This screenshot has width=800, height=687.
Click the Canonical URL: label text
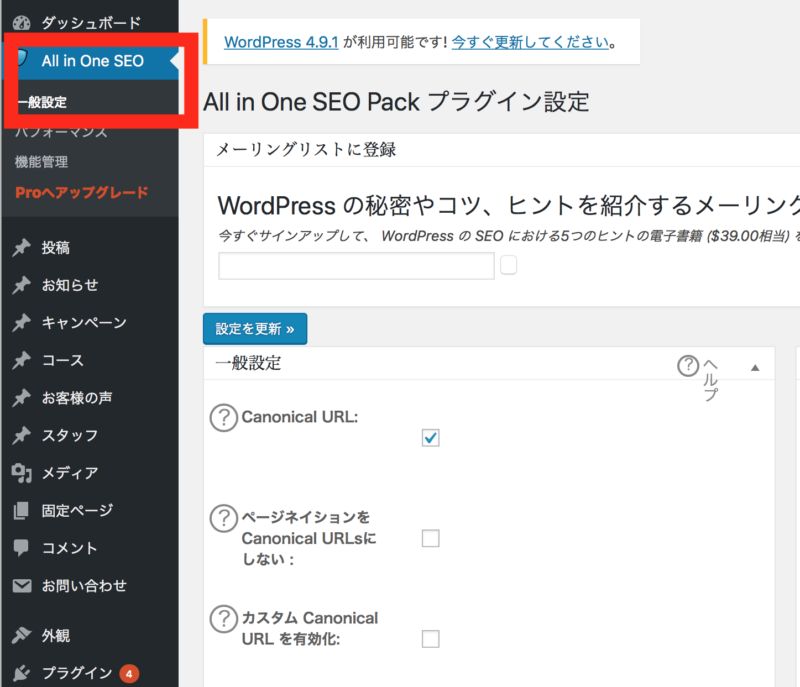click(x=300, y=417)
